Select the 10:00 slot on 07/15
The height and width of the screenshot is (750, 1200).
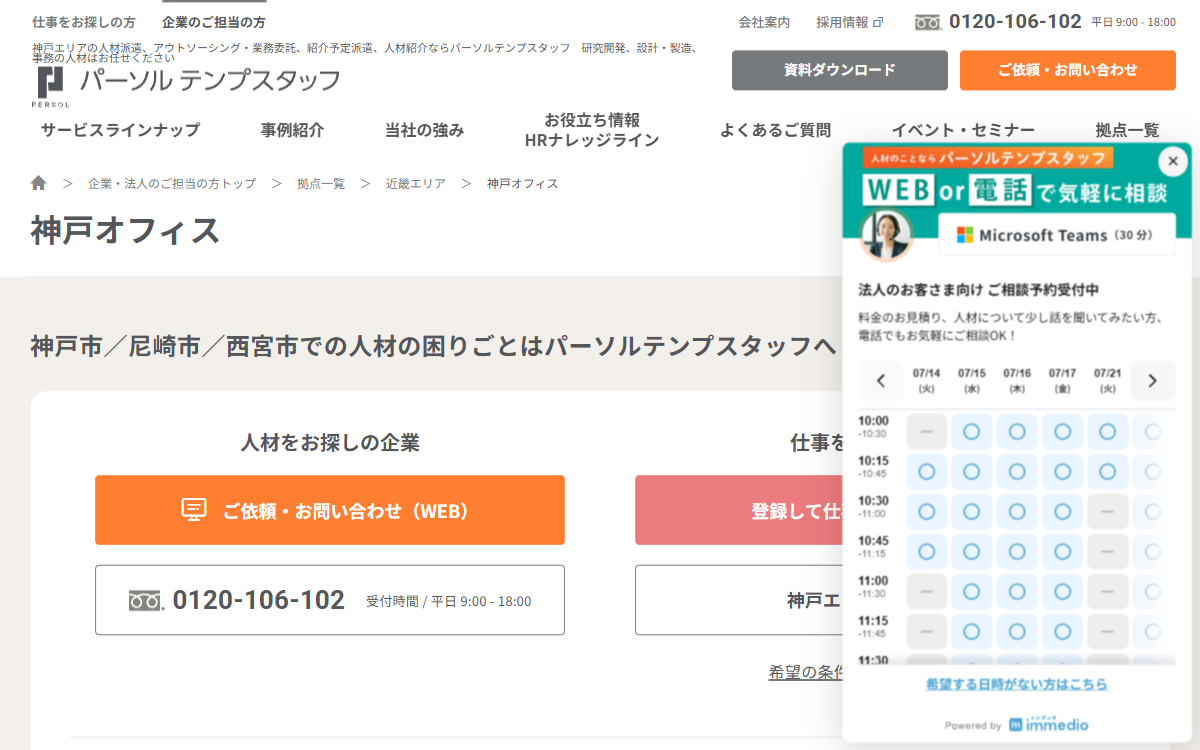pos(971,432)
